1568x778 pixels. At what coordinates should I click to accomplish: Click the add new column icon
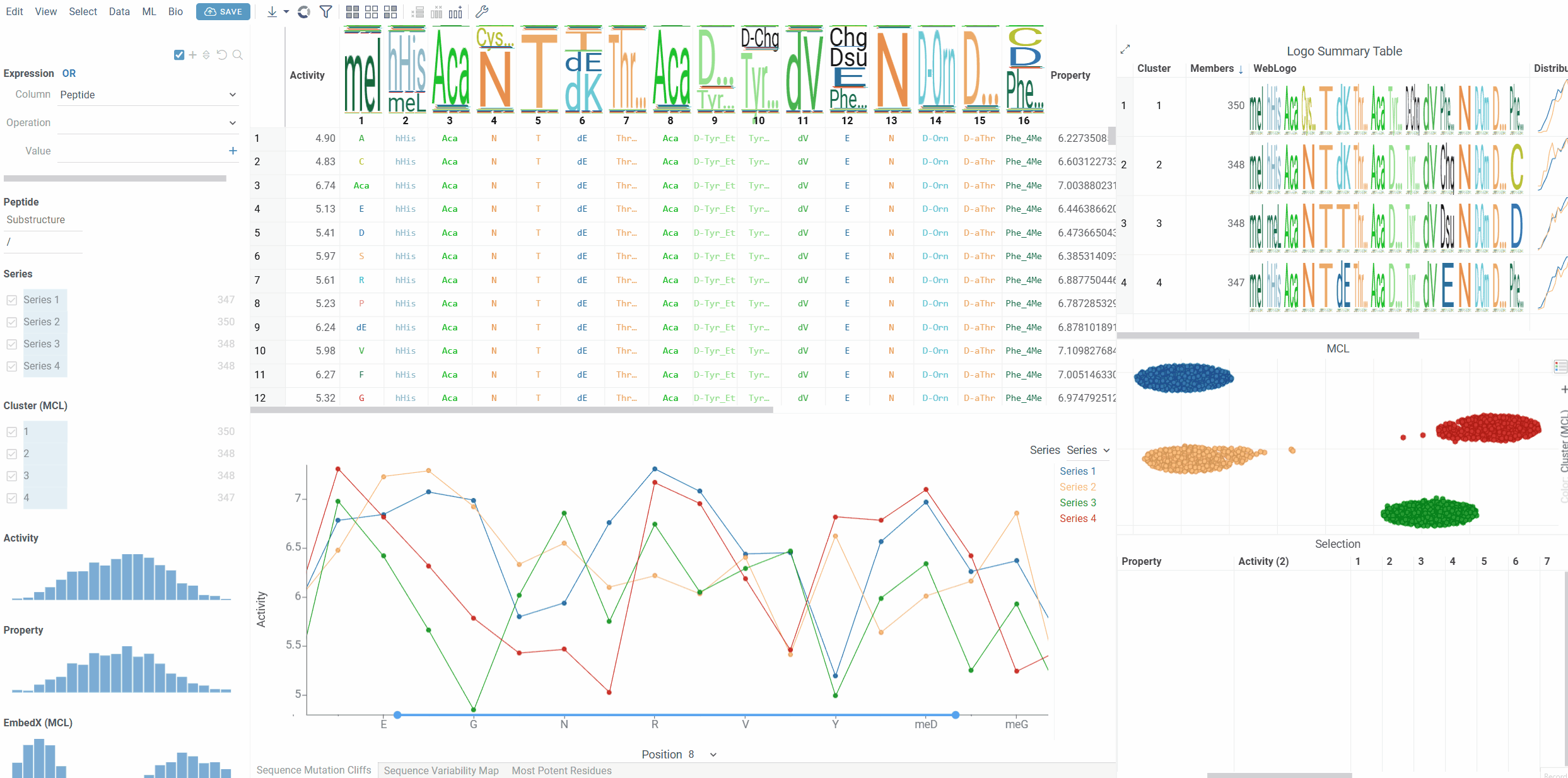click(455, 12)
